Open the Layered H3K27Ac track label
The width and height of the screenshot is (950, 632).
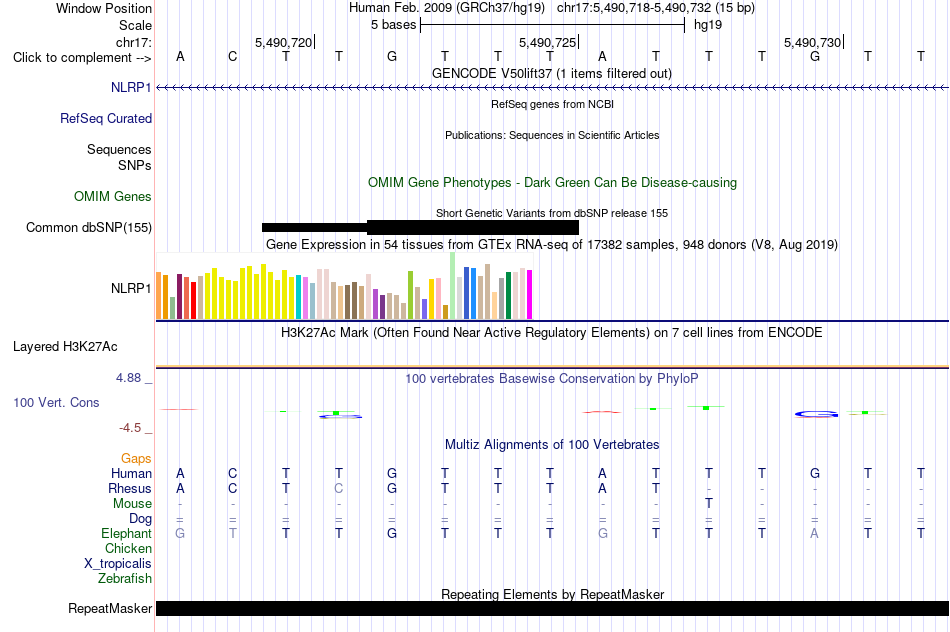[x=65, y=347]
